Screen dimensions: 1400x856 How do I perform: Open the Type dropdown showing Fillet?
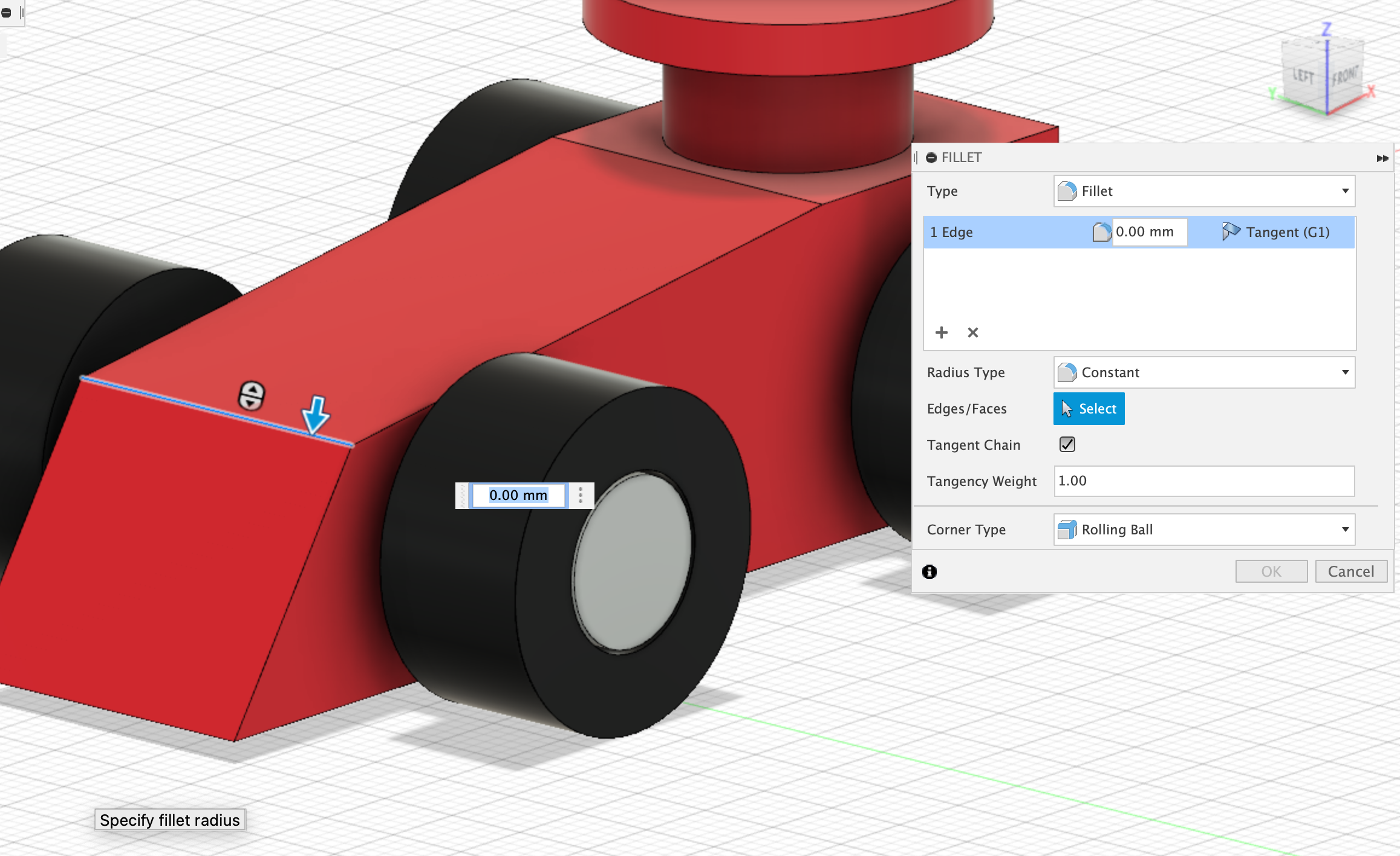click(x=1203, y=192)
